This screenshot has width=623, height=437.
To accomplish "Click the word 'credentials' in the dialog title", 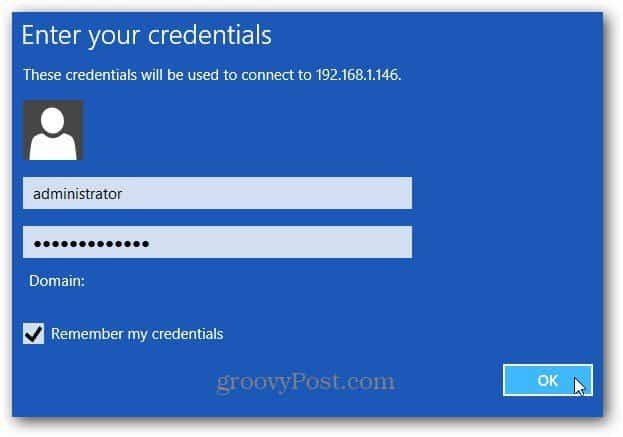I will (210, 35).
